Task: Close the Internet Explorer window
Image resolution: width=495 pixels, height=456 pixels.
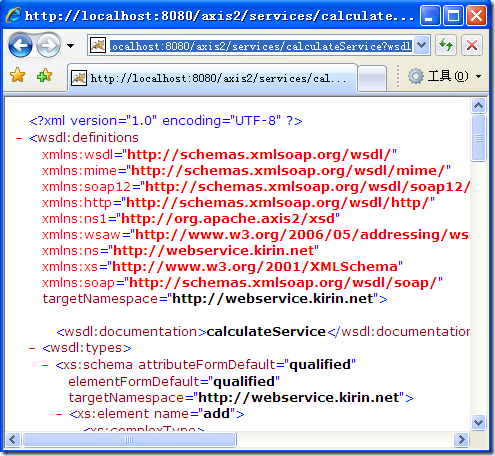Action: [477, 16]
